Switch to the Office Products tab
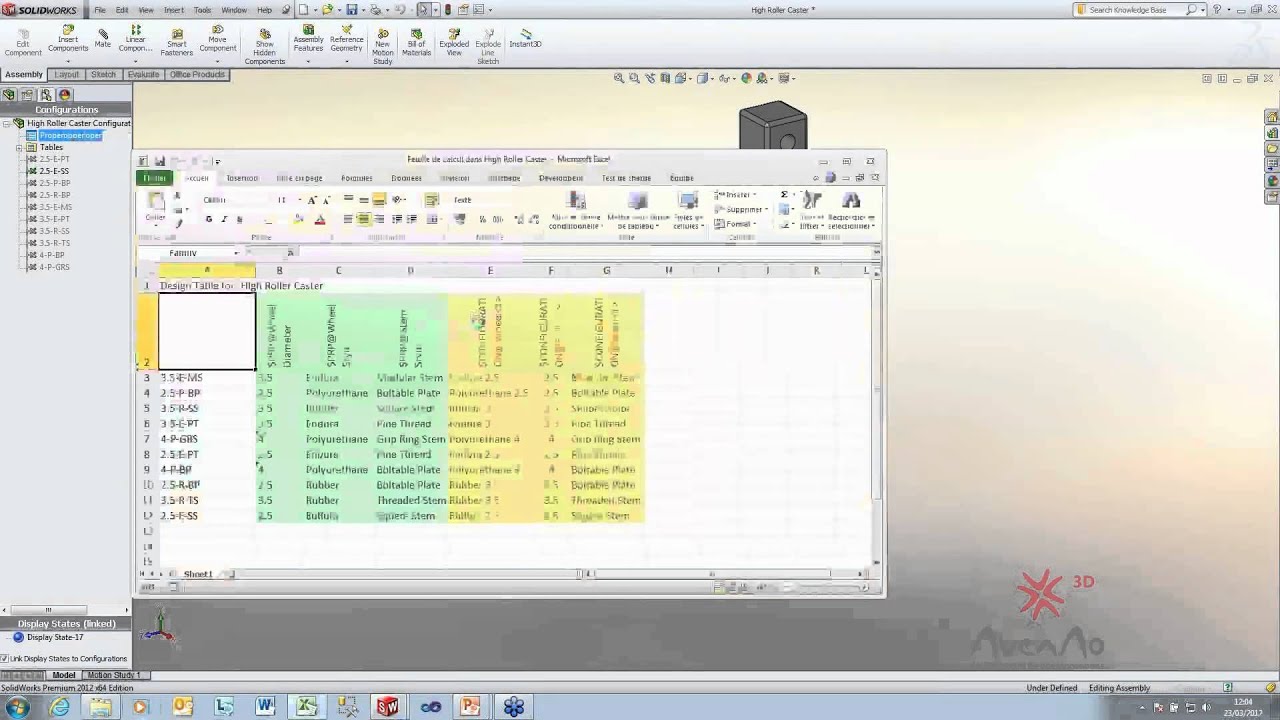The width and height of the screenshot is (1280, 720). coord(197,74)
